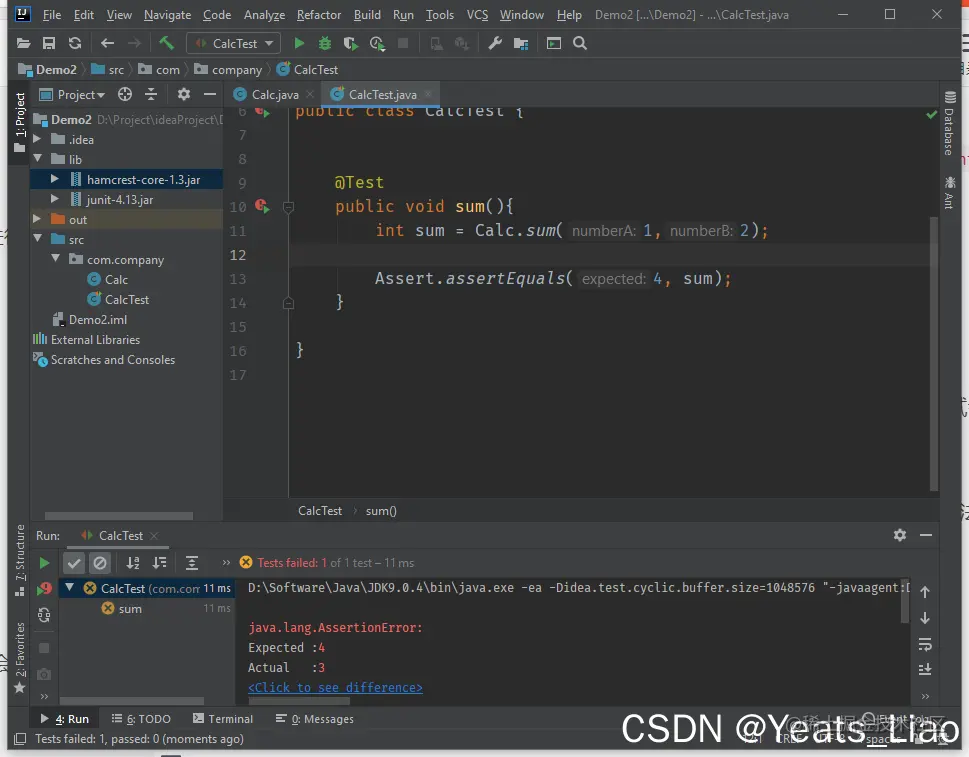
Task: Toggle Show Passed tests checkmark button
Action: 74,563
